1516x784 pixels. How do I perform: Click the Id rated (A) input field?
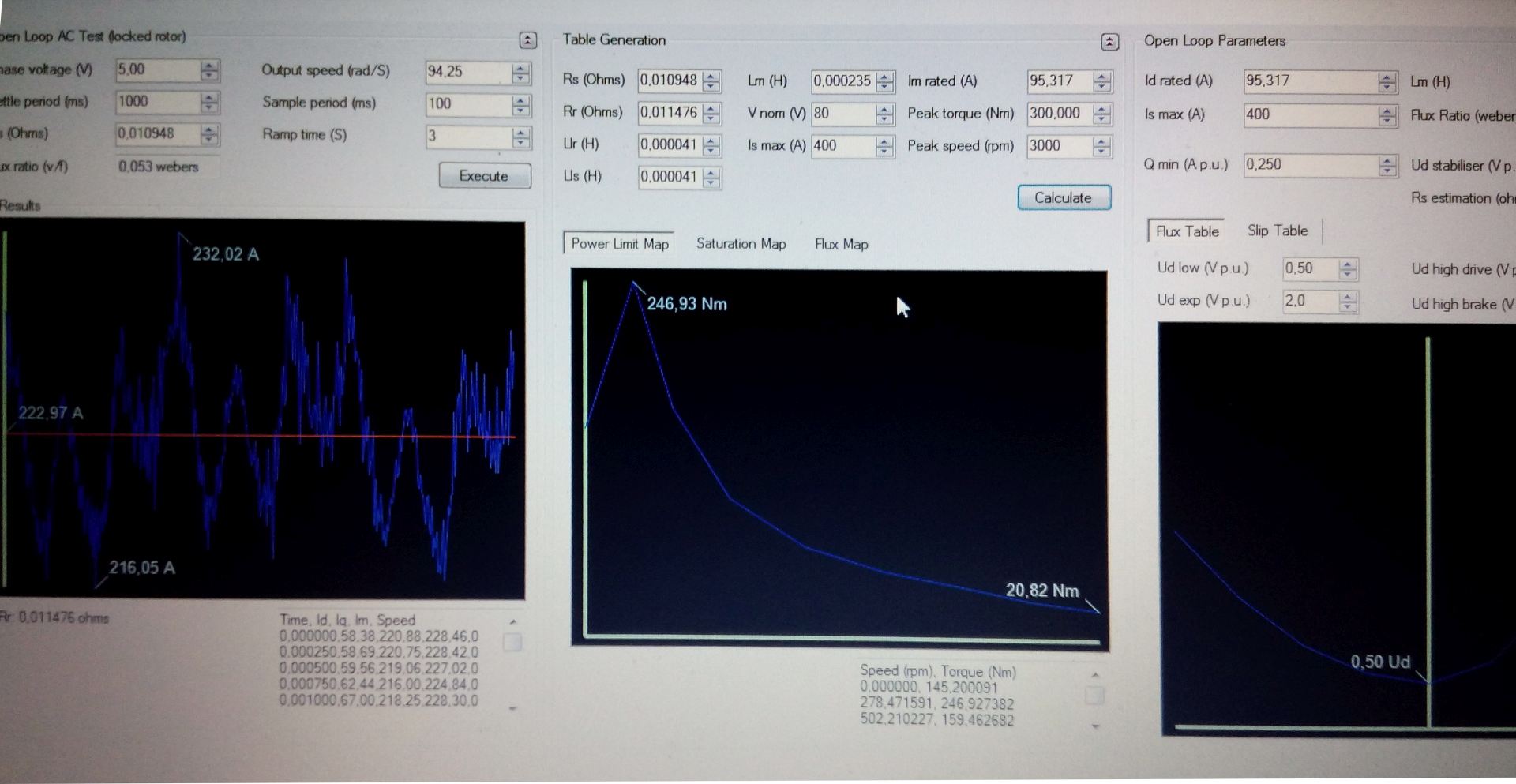tap(1309, 81)
